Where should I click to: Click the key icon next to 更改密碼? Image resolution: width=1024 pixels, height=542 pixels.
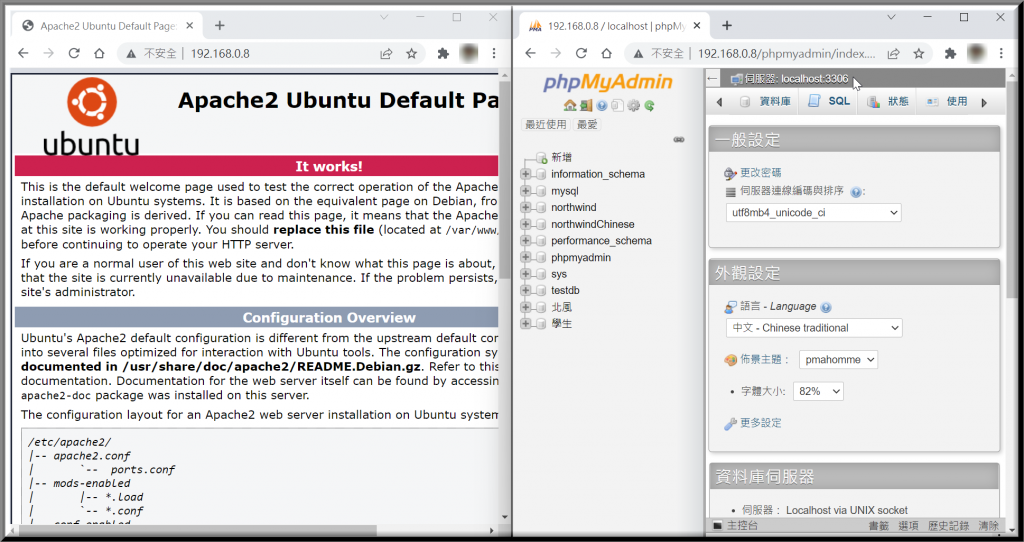[730, 173]
